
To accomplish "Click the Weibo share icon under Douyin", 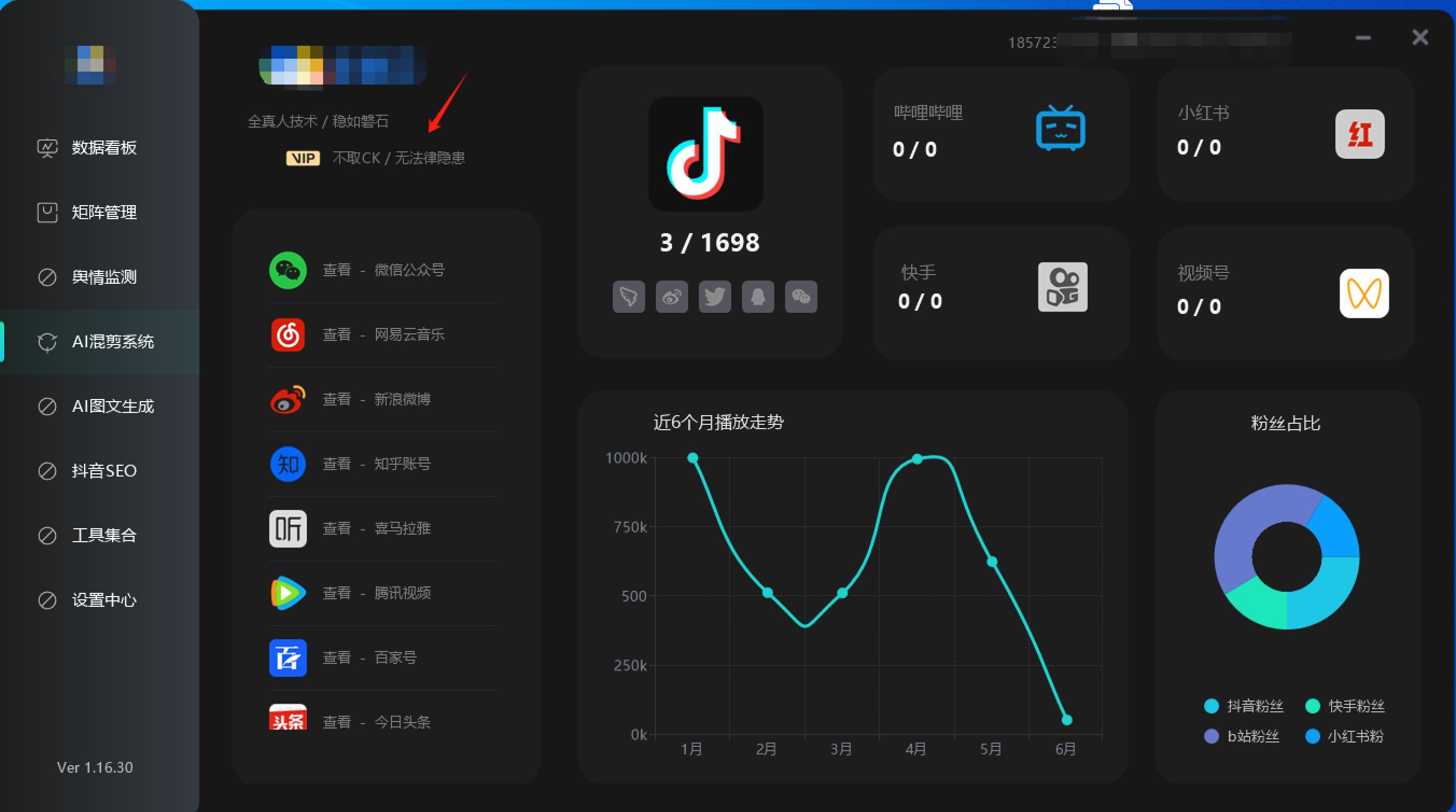I will pyautogui.click(x=671, y=297).
